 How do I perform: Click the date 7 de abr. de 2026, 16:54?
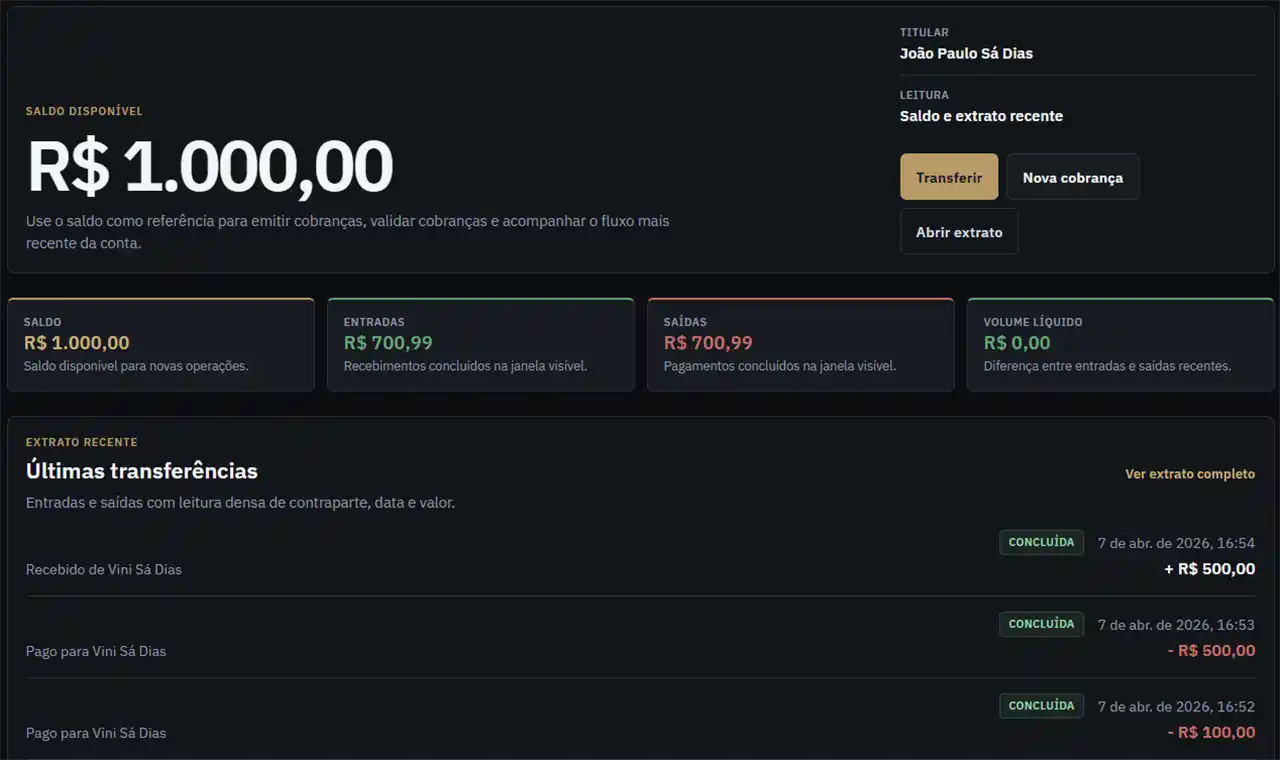(x=1176, y=543)
